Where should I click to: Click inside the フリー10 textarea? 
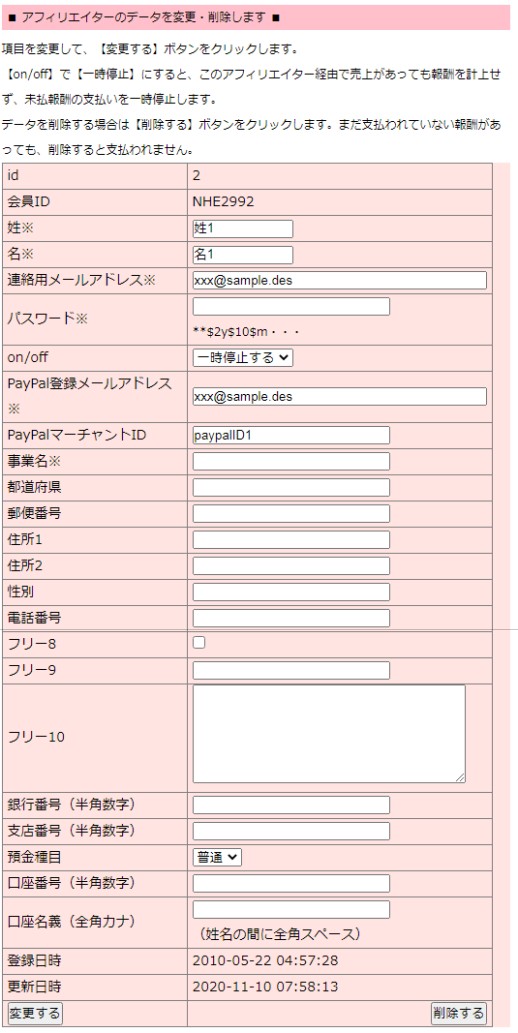[329, 733]
